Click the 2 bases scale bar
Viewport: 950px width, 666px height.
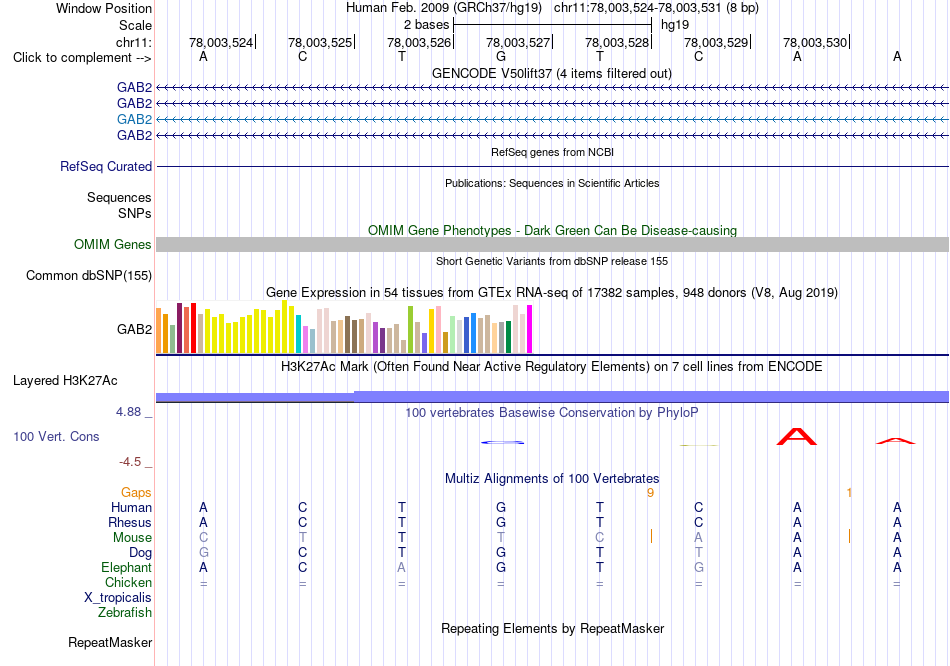552,25
